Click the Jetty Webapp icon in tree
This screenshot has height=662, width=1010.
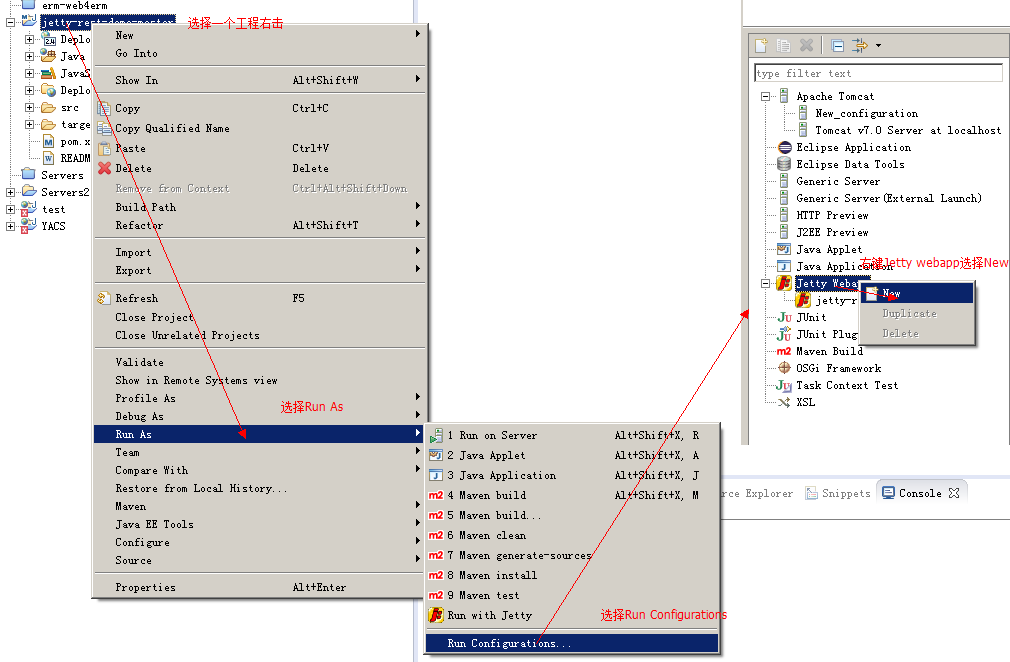[x=784, y=283]
